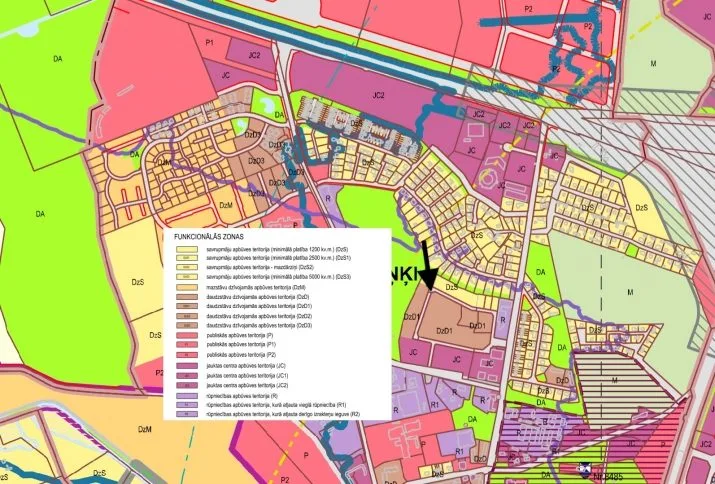This screenshot has height=484, width=715.
Task: Select the DzS1 swatch in the legend
Action: [x=187, y=258]
